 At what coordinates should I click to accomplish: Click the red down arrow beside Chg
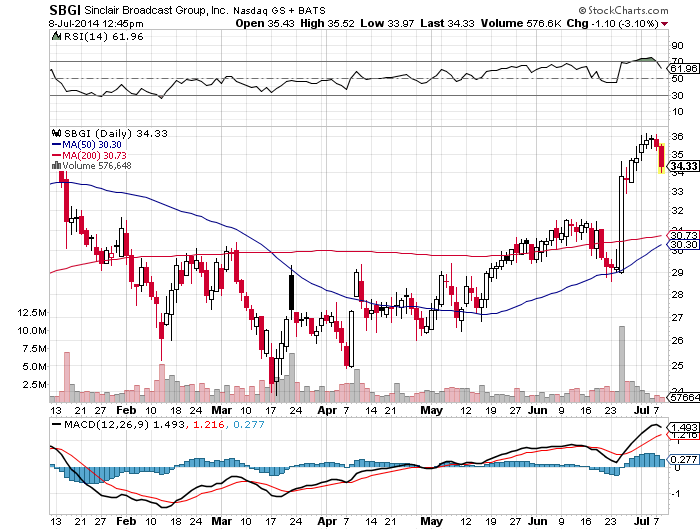pos(665,24)
